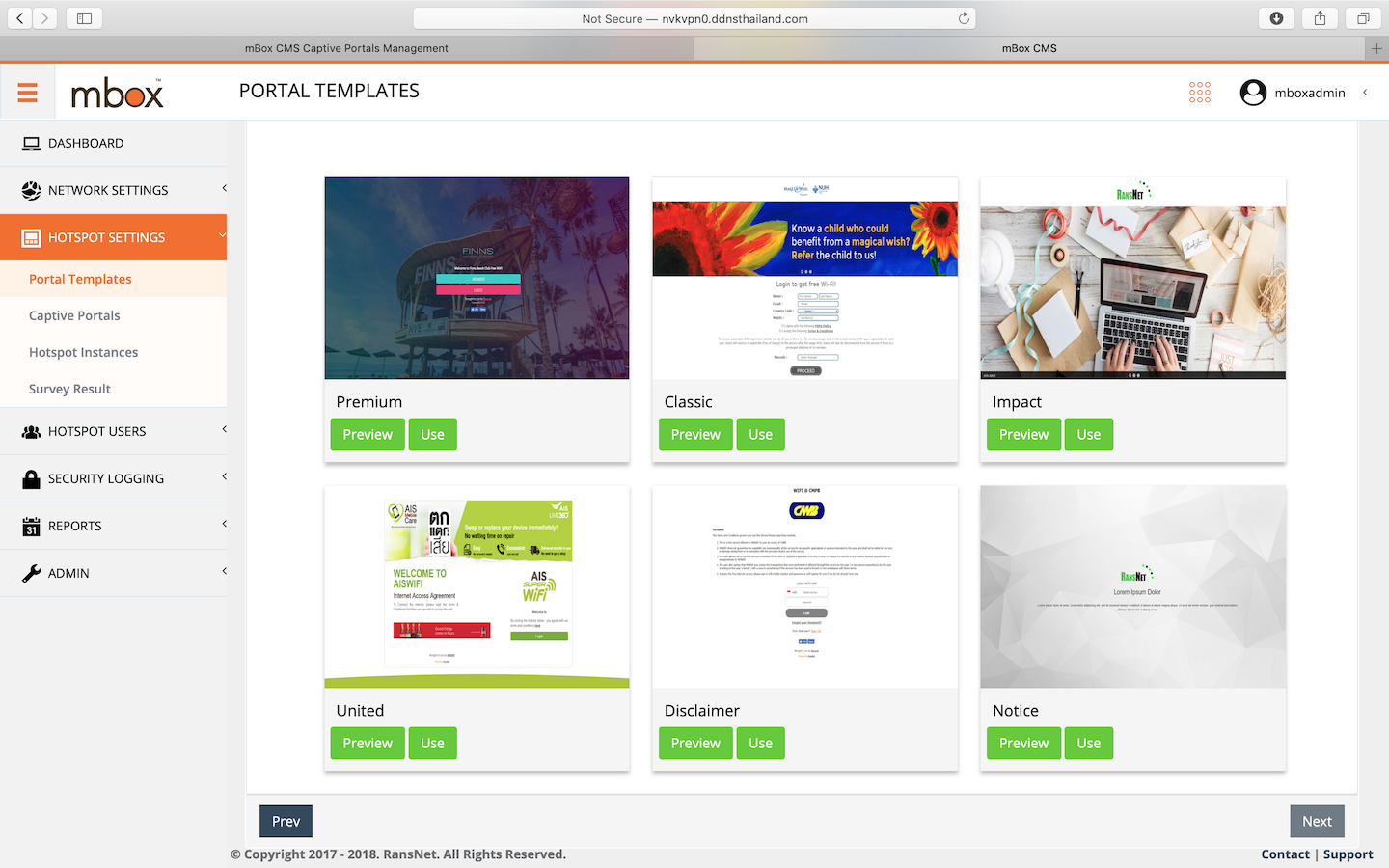Click the Hotspot Settings icon
The height and width of the screenshot is (868, 1389).
click(32, 237)
